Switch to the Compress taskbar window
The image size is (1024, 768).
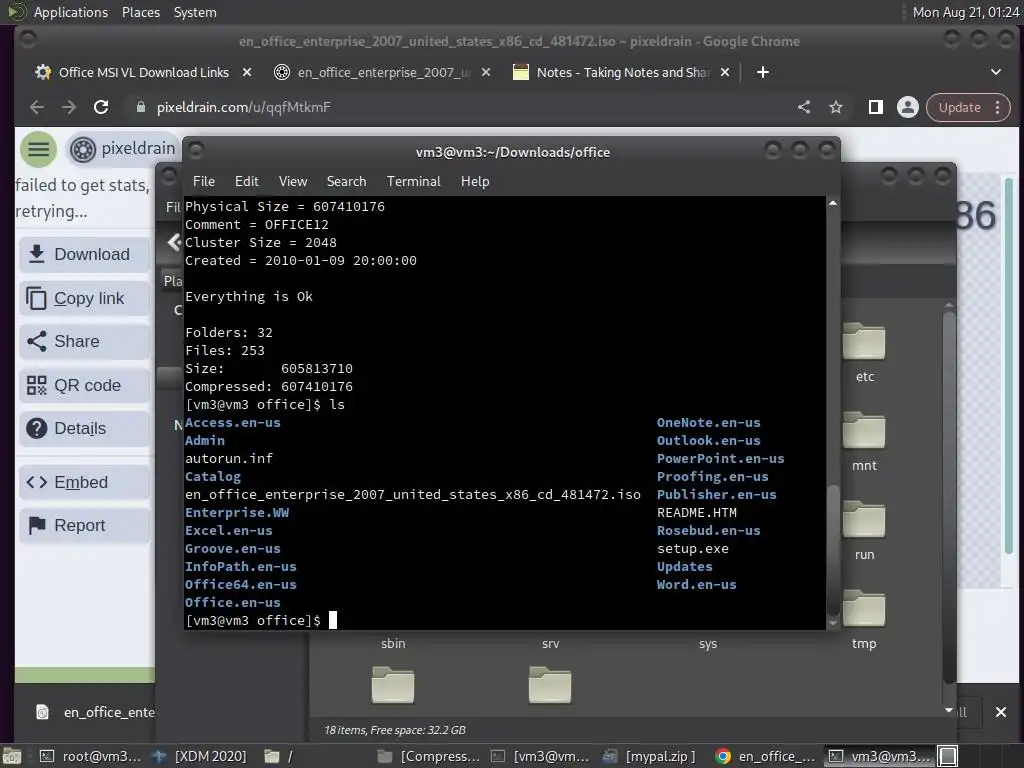click(429, 756)
